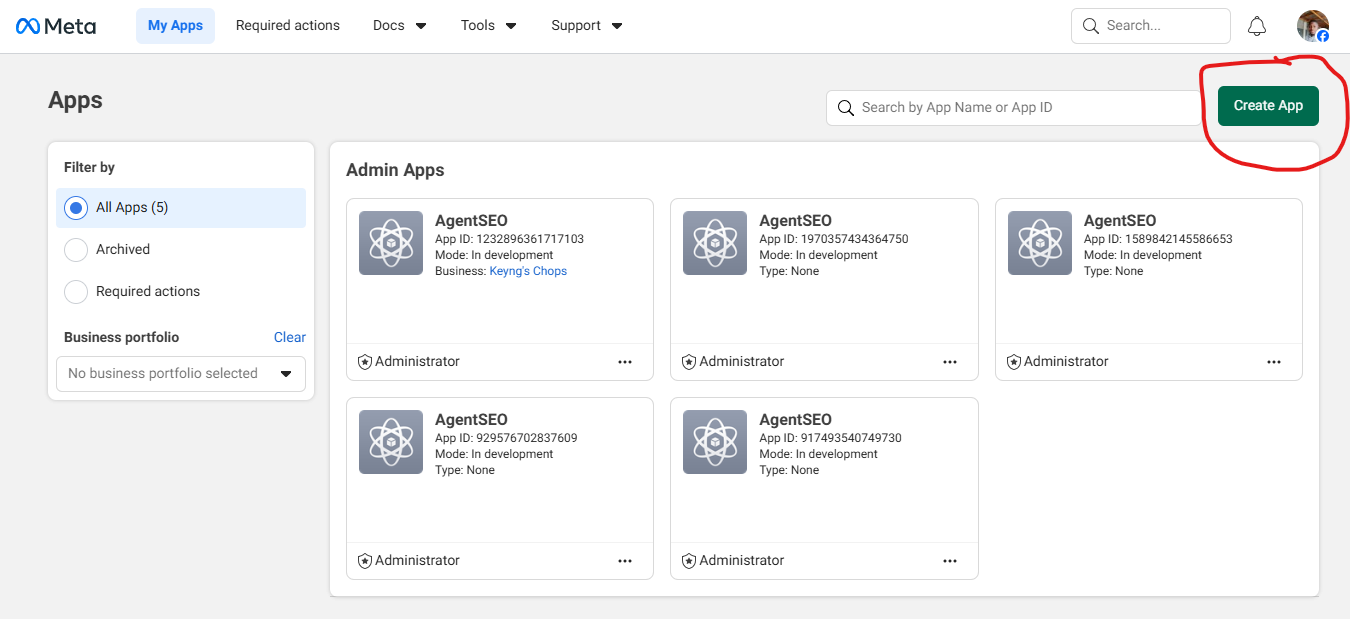
Task: Open the Keyng's Chops business link
Action: (x=528, y=271)
